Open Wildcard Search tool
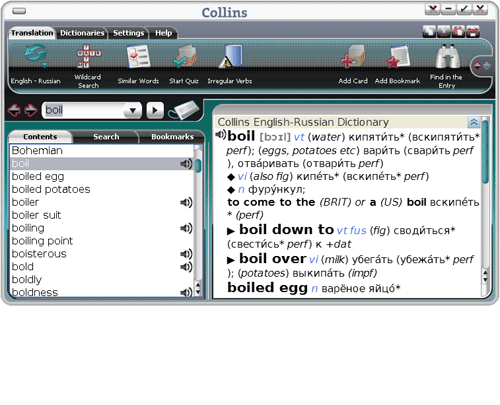Screen dimensions: 500x405 coord(88,66)
